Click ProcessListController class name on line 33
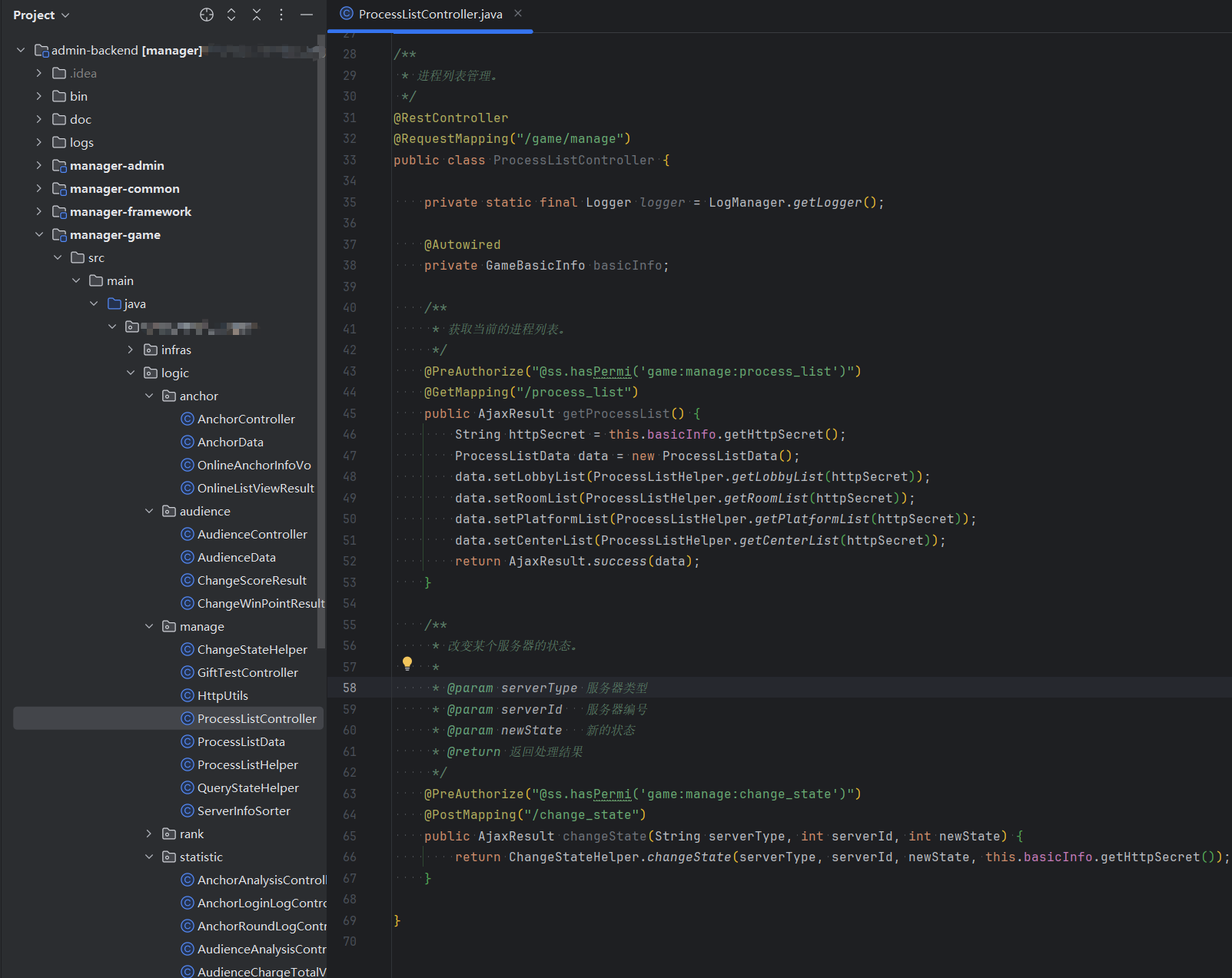This screenshot has width=1232, height=978. point(574,160)
